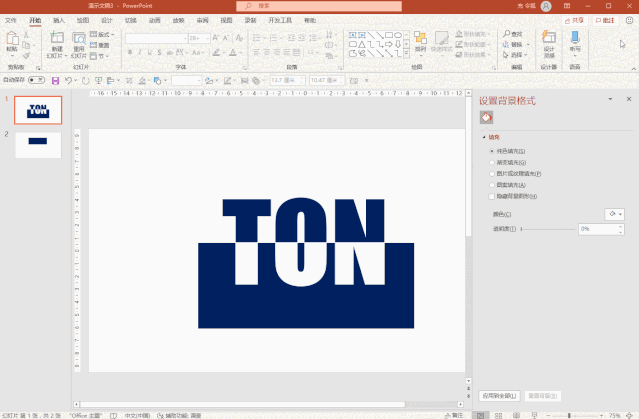Click the New Slide (新建幻灯片) icon
639x419 pixels.
click(57, 37)
